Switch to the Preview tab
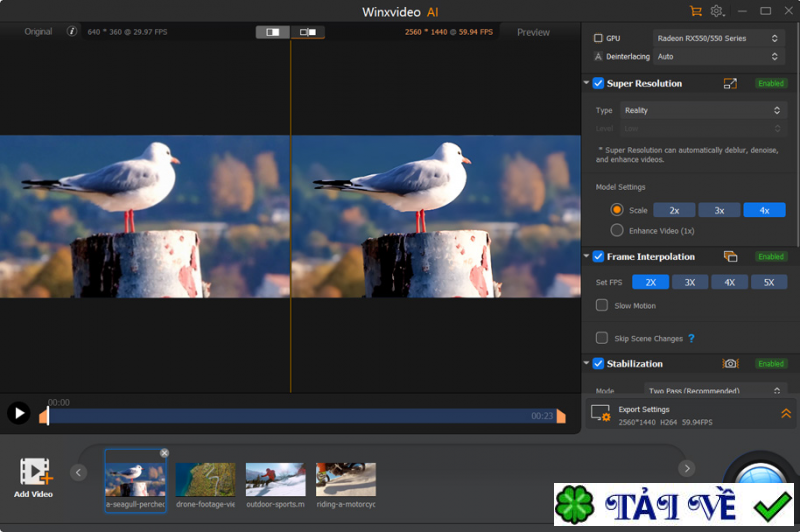The image size is (800, 532). click(x=533, y=32)
